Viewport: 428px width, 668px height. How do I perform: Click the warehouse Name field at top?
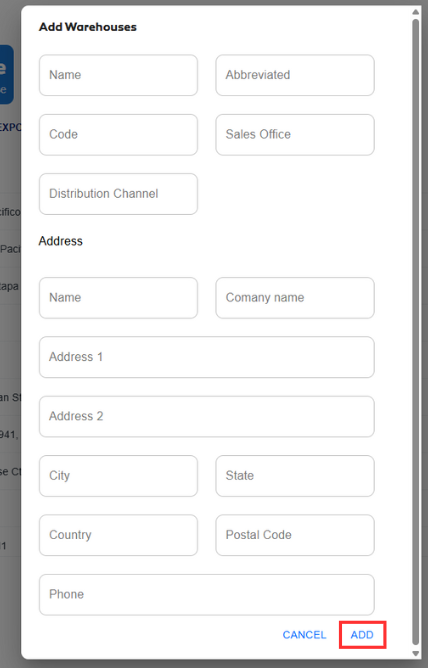point(118,75)
